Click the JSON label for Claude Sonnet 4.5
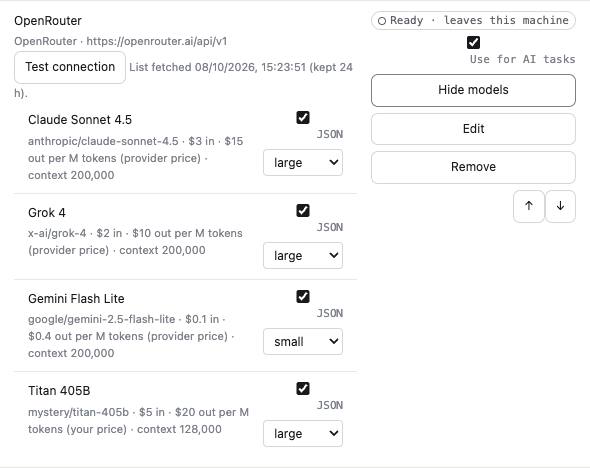The width and height of the screenshot is (590, 468). click(330, 134)
